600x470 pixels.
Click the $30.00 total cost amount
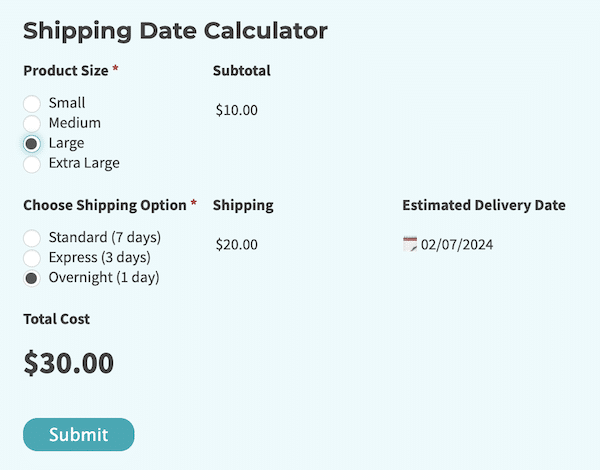click(69, 363)
